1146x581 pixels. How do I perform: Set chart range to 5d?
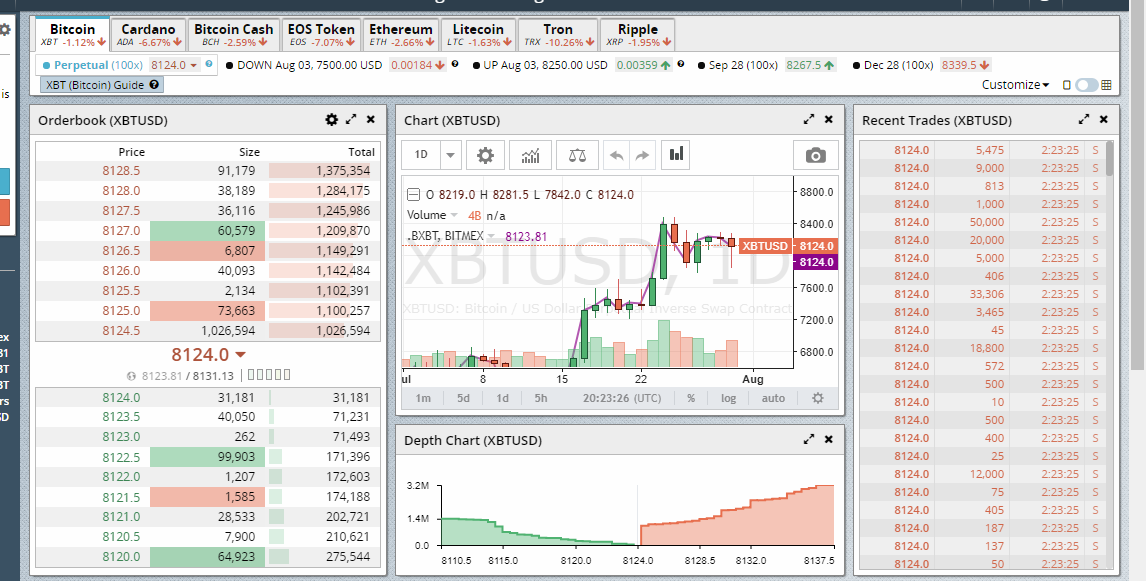point(463,398)
